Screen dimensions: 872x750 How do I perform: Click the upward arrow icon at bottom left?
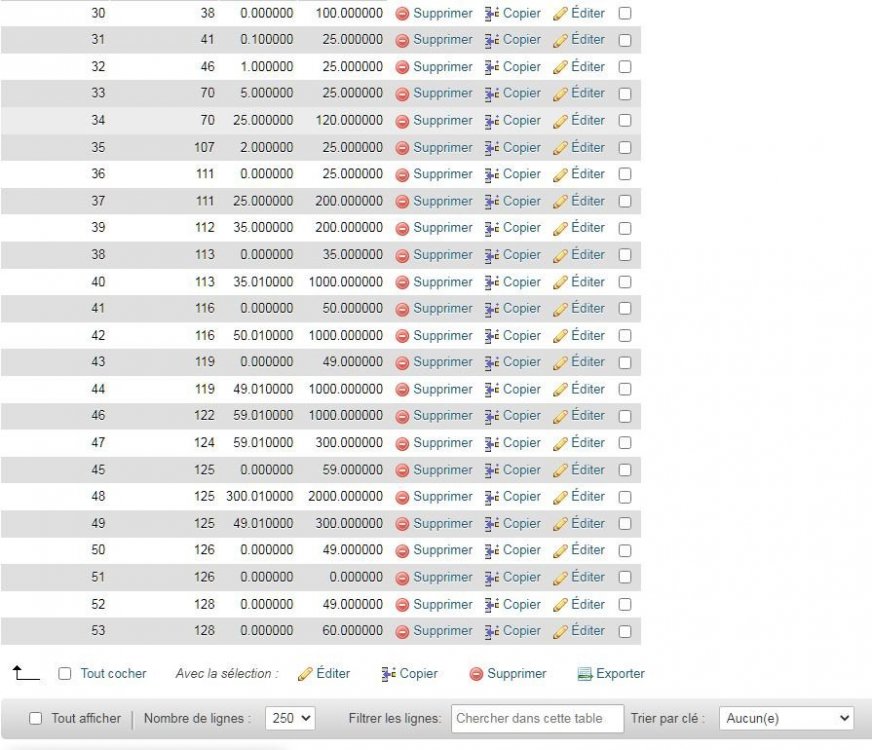[26, 674]
